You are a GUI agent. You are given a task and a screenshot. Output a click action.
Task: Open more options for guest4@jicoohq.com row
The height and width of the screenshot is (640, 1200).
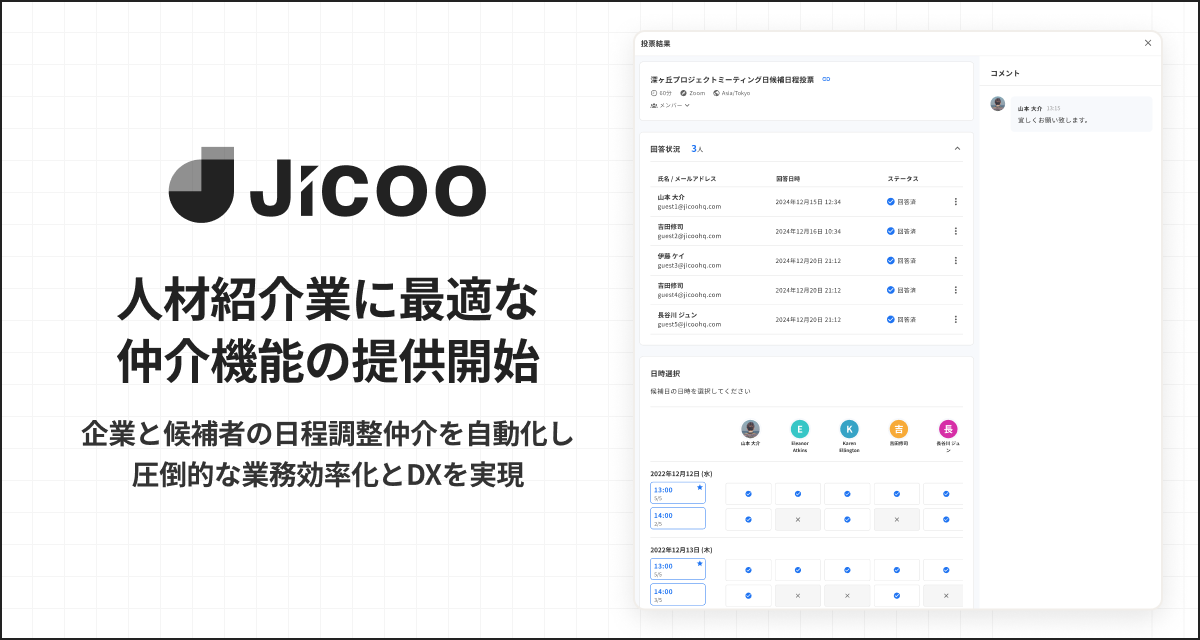coord(955,290)
